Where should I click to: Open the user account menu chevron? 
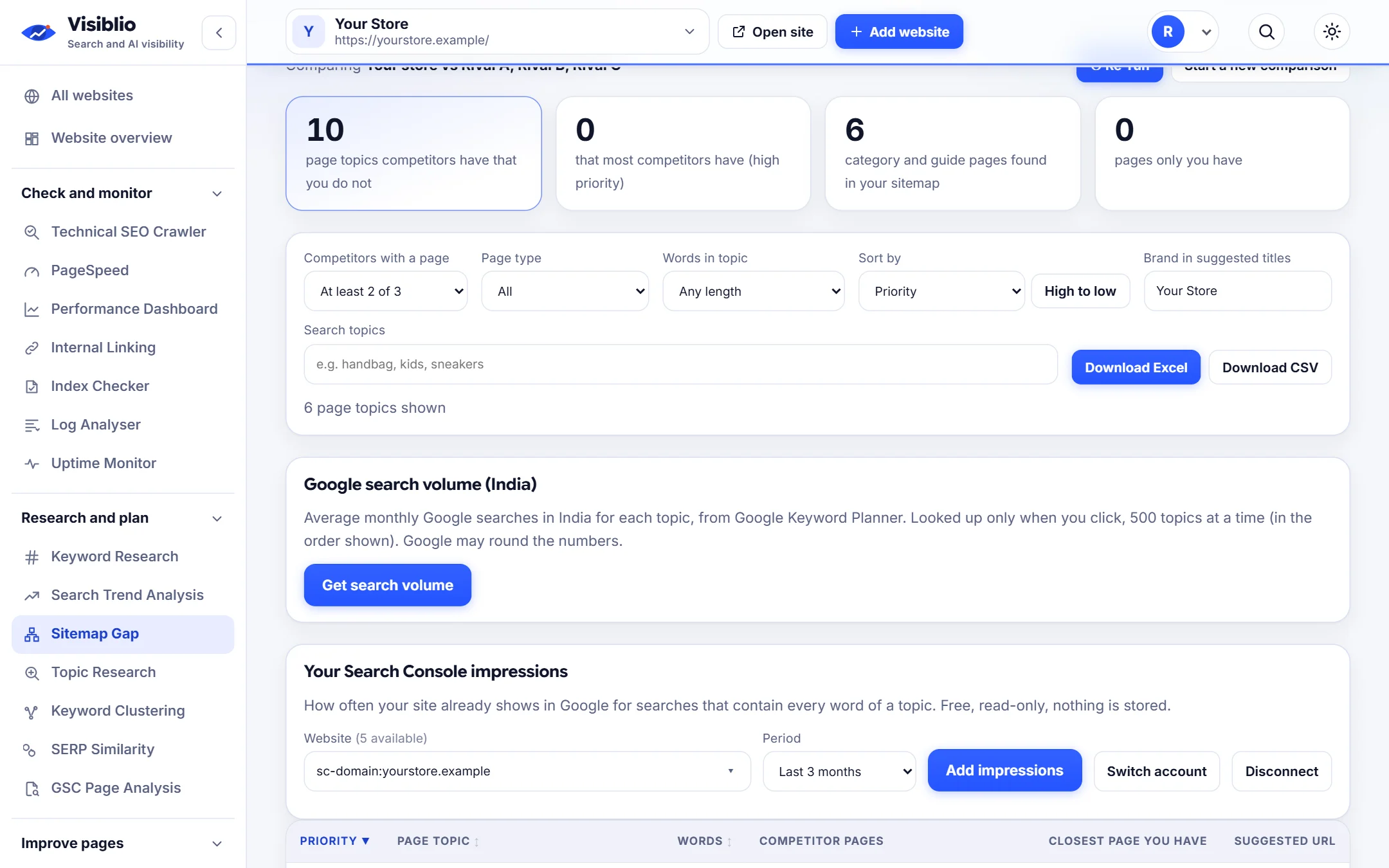point(1206,32)
